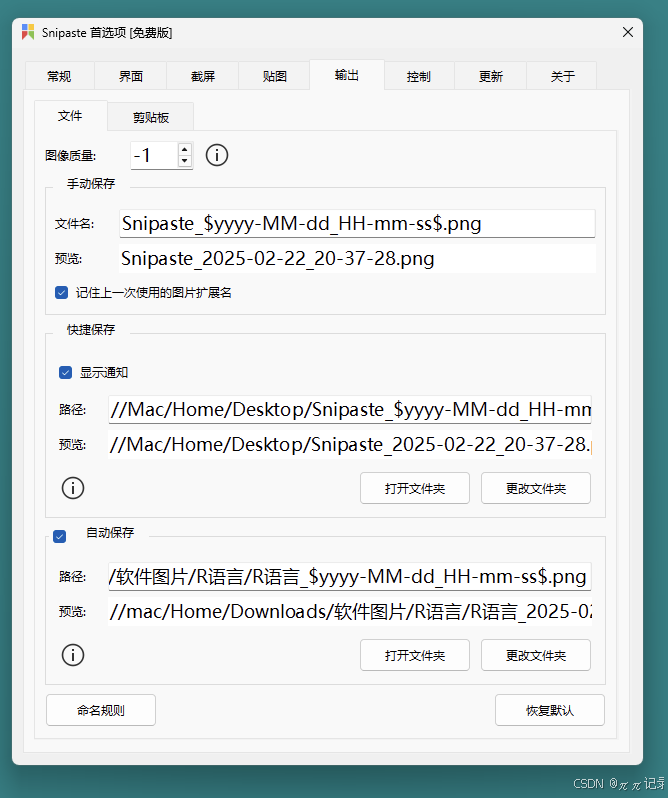Click 更改文件夹 in 快捷保存 section
Viewport: 668px width, 798px height.
click(x=536, y=489)
